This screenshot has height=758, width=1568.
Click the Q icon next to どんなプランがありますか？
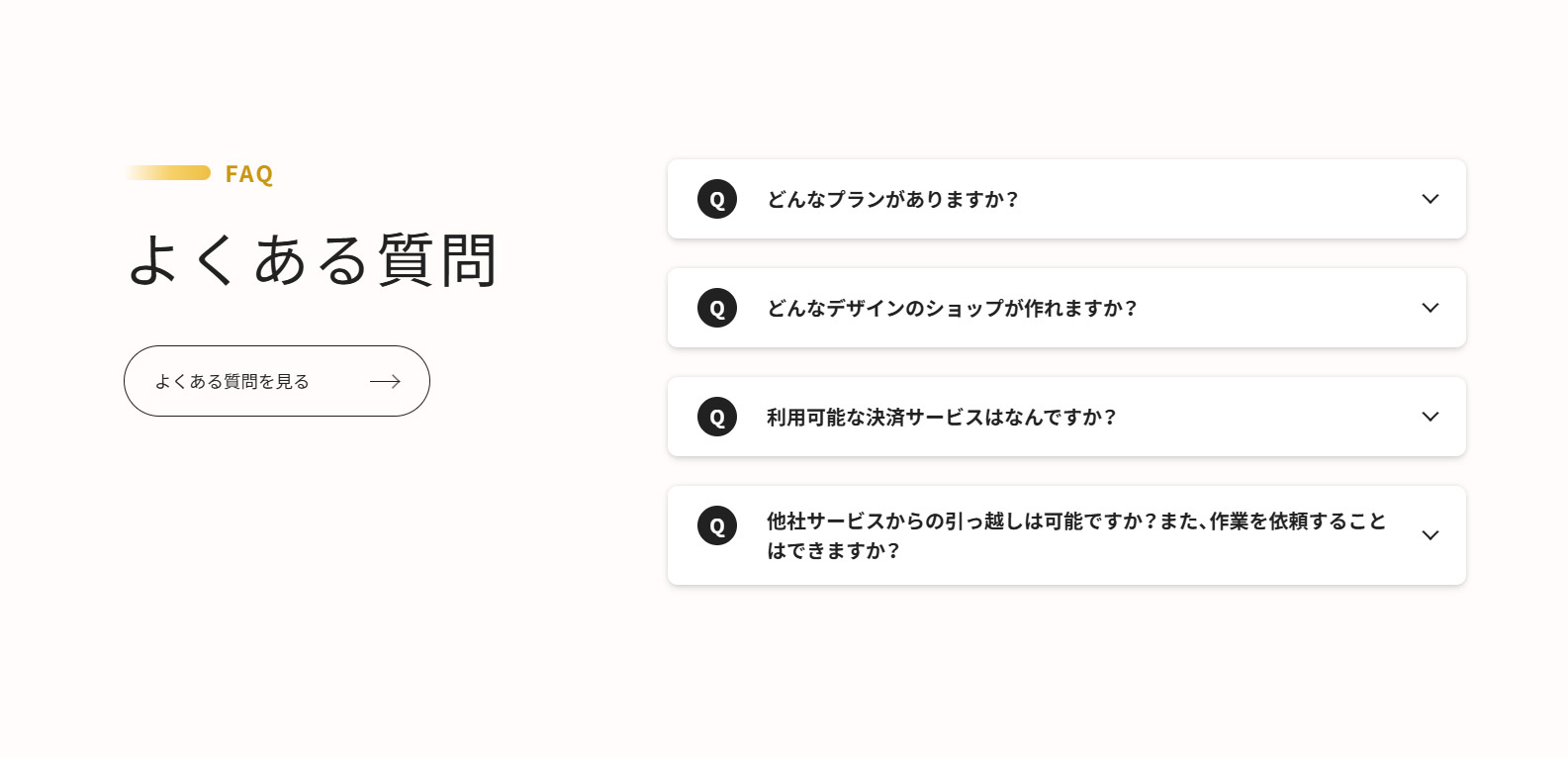[x=717, y=199]
